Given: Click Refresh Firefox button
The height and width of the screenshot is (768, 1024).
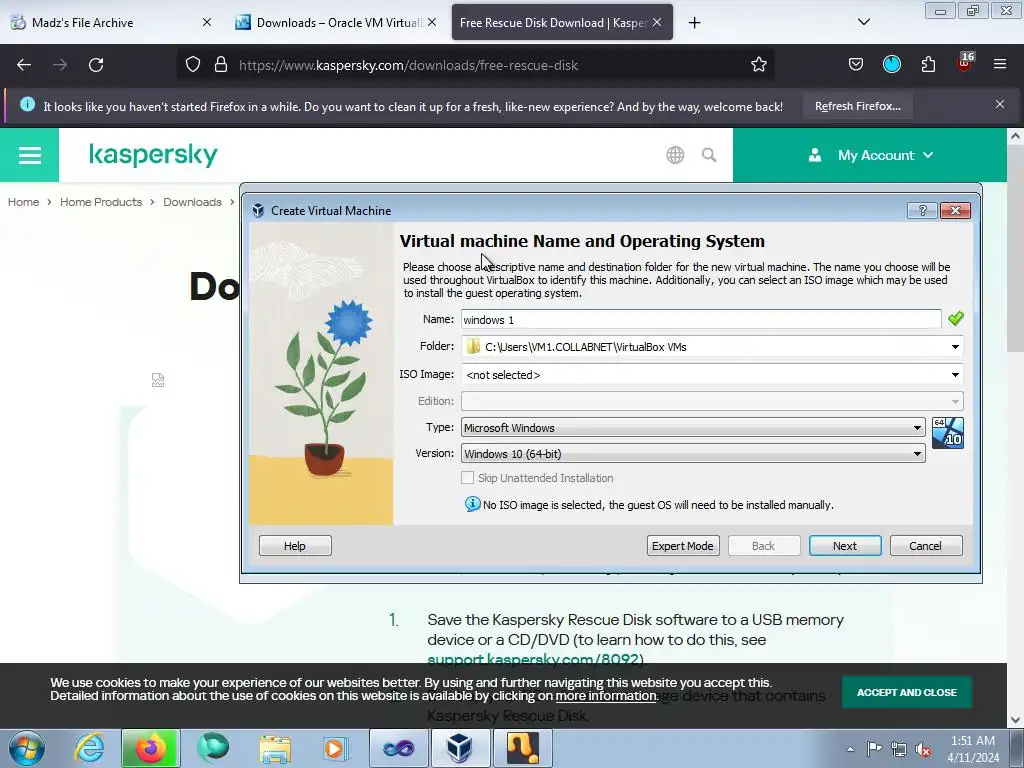Looking at the screenshot, I should click(857, 106).
